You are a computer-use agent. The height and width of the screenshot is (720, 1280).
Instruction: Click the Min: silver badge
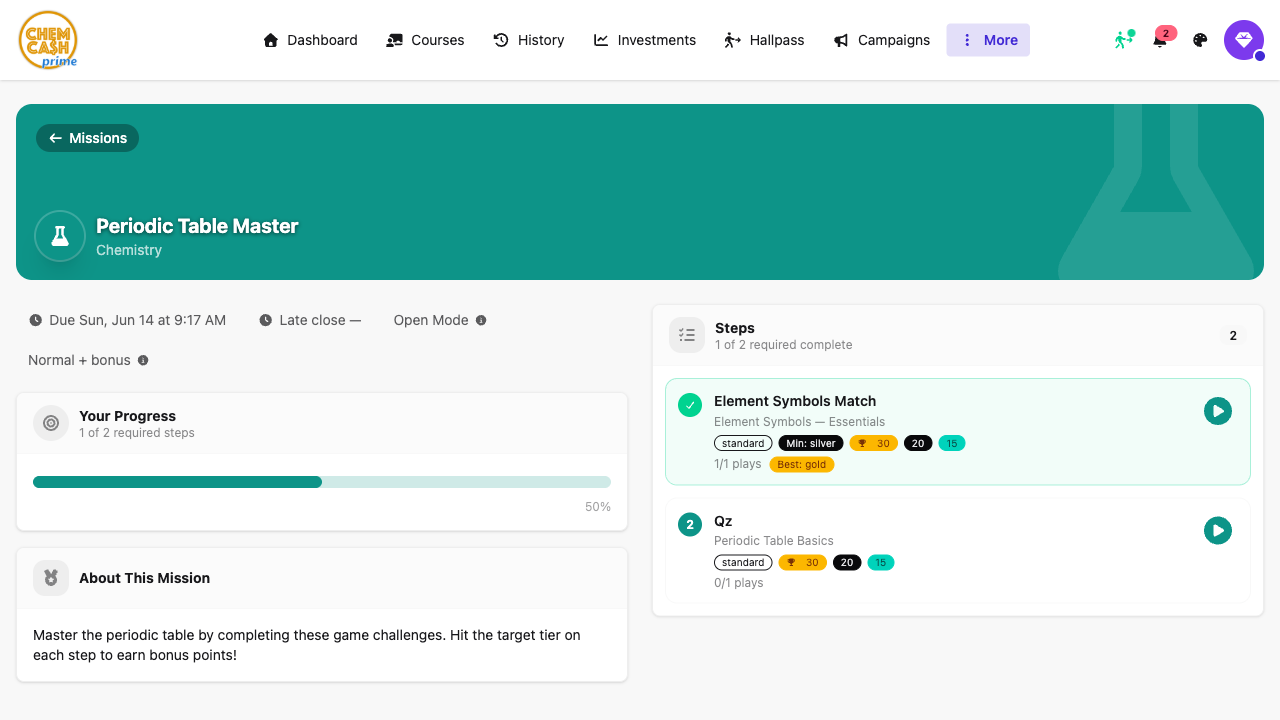click(x=811, y=443)
